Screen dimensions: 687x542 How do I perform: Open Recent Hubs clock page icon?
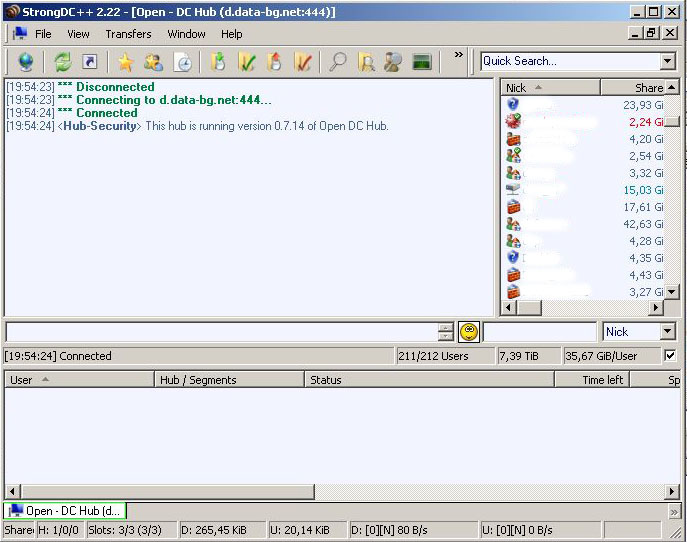[183, 61]
